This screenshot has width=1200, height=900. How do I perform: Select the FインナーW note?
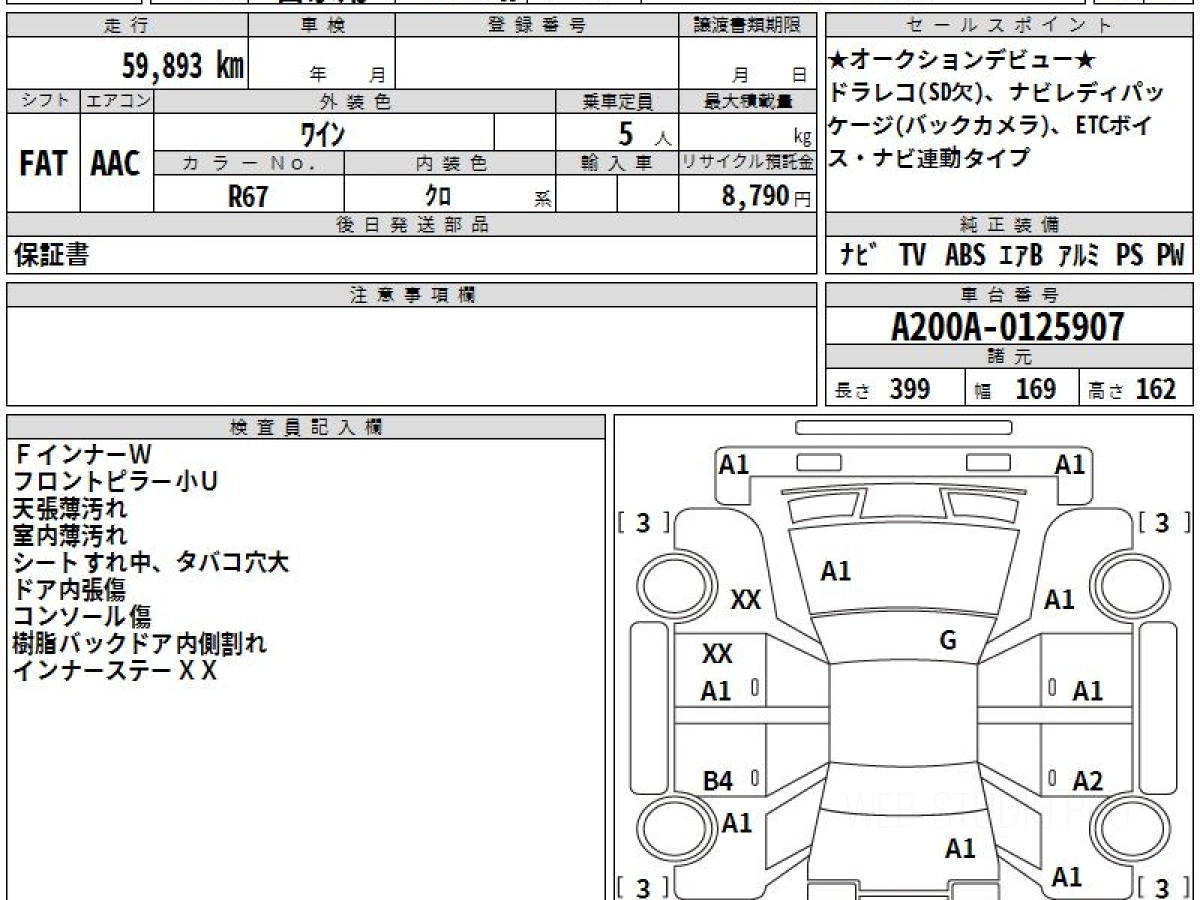click(x=83, y=455)
